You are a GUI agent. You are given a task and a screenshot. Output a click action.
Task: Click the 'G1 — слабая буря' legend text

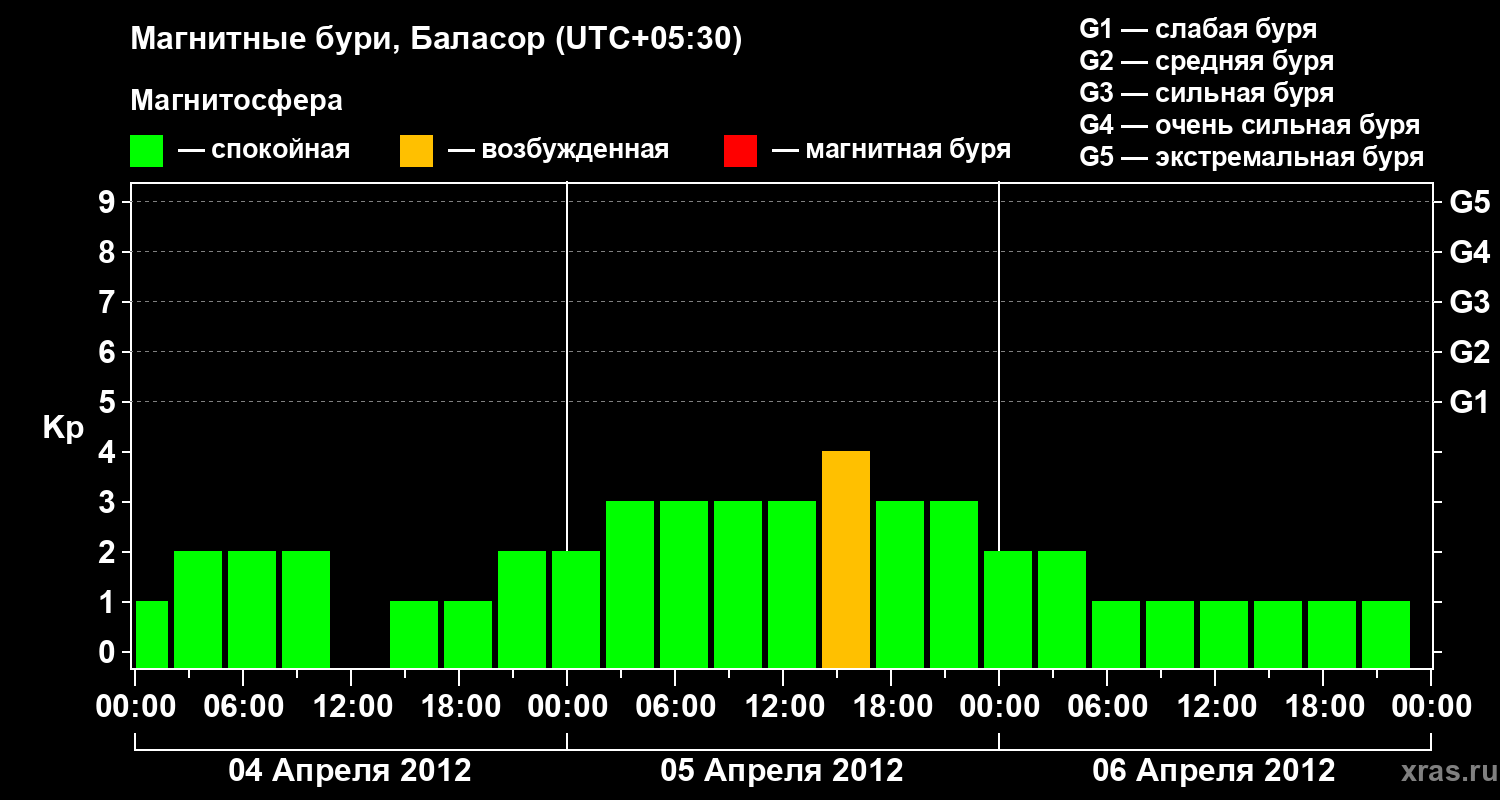pos(1198,29)
